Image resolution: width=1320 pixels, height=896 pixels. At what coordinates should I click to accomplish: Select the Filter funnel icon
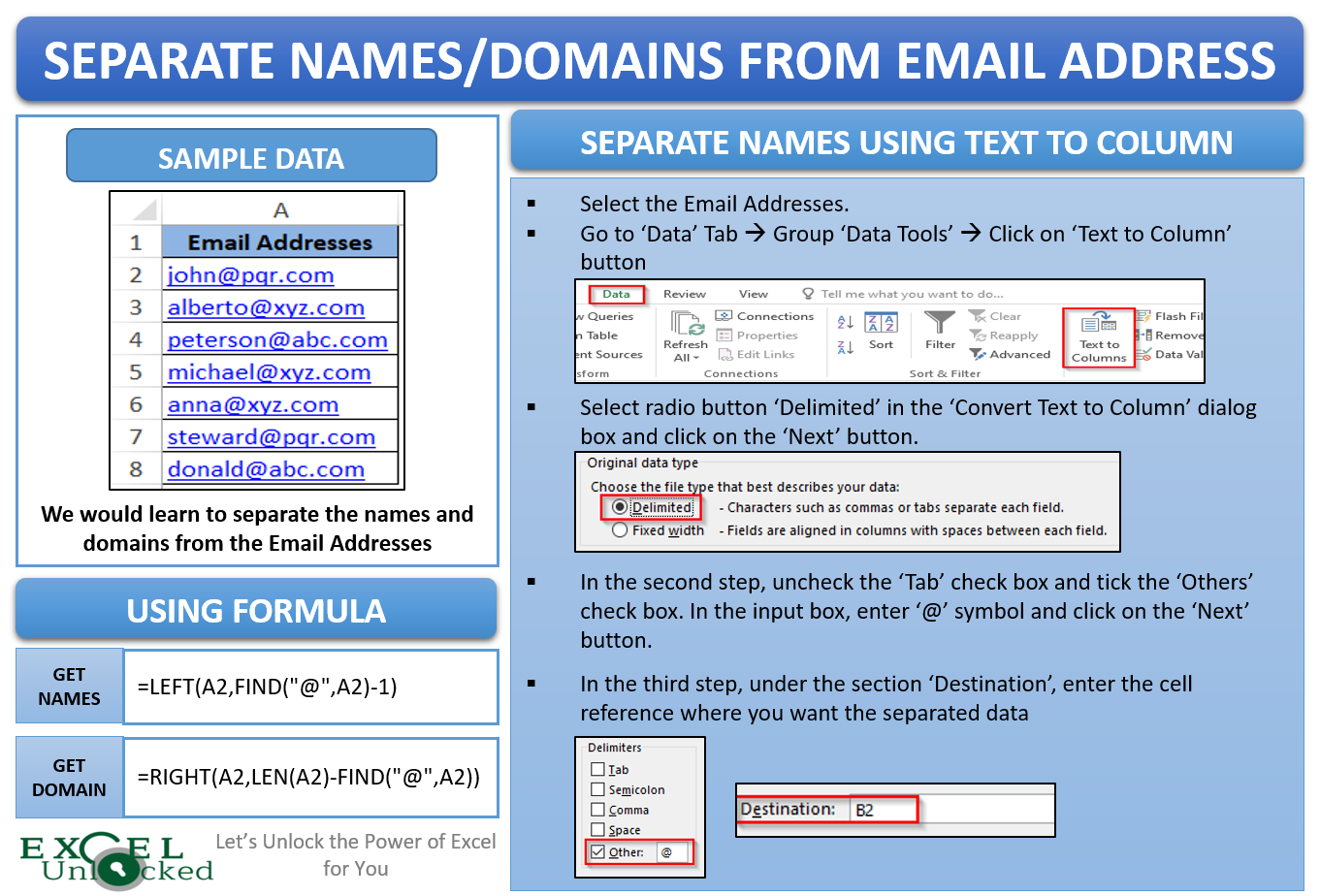pyautogui.click(x=940, y=320)
